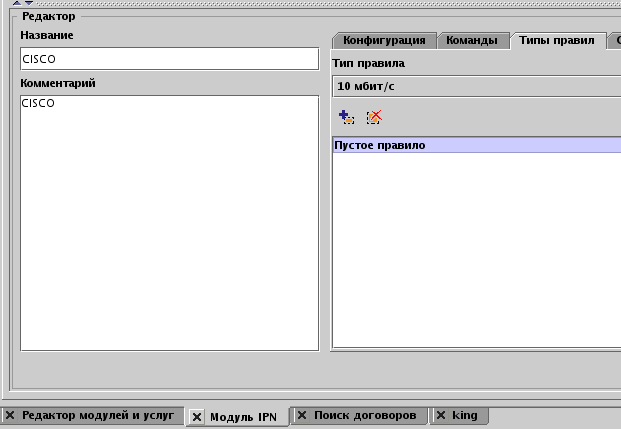Switch to Редактор модулей и услуг tab
Image resolution: width=621 pixels, height=429 pixels.
point(98,414)
